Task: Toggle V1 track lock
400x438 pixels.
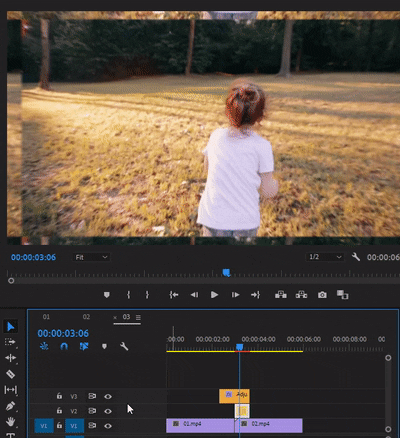Action: click(x=59, y=425)
